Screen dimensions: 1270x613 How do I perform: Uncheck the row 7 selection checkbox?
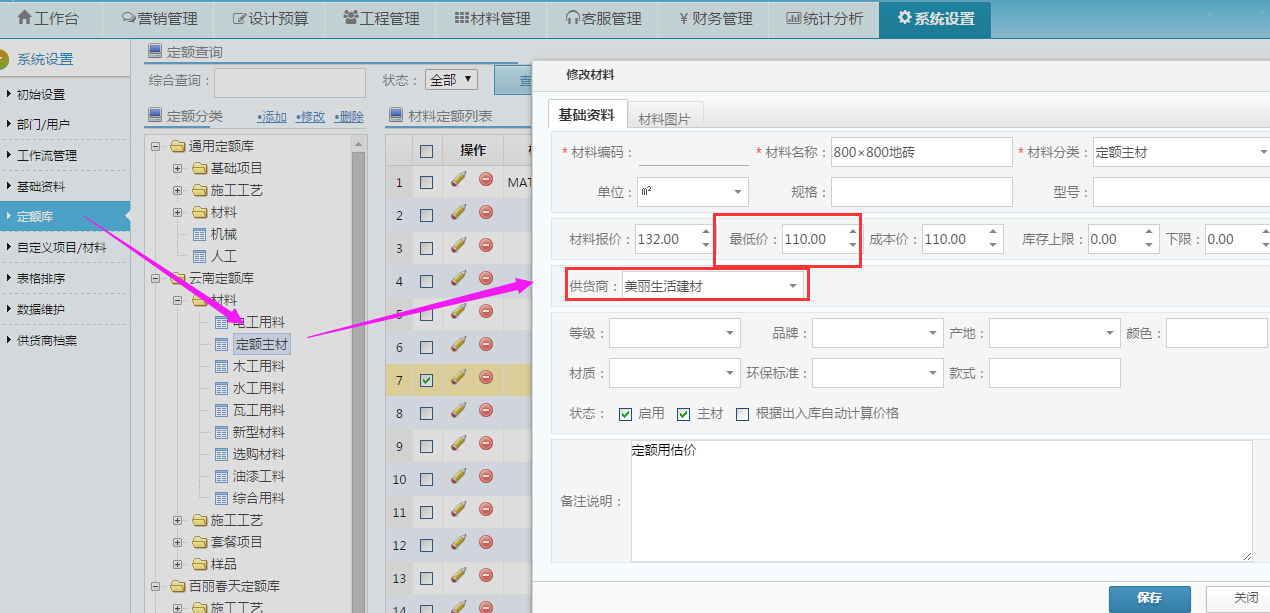point(427,380)
